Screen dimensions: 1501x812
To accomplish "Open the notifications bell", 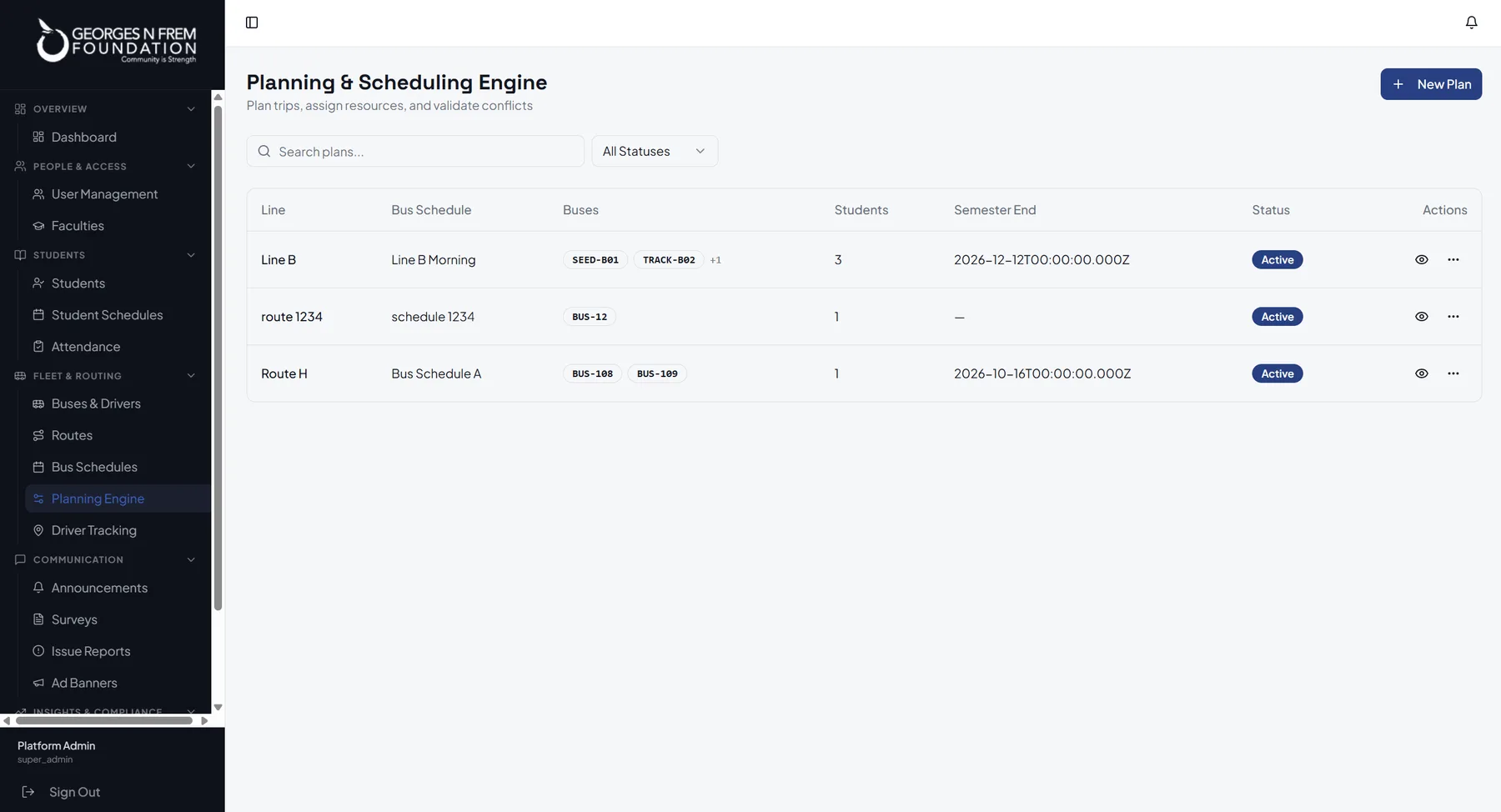I will (1471, 23).
